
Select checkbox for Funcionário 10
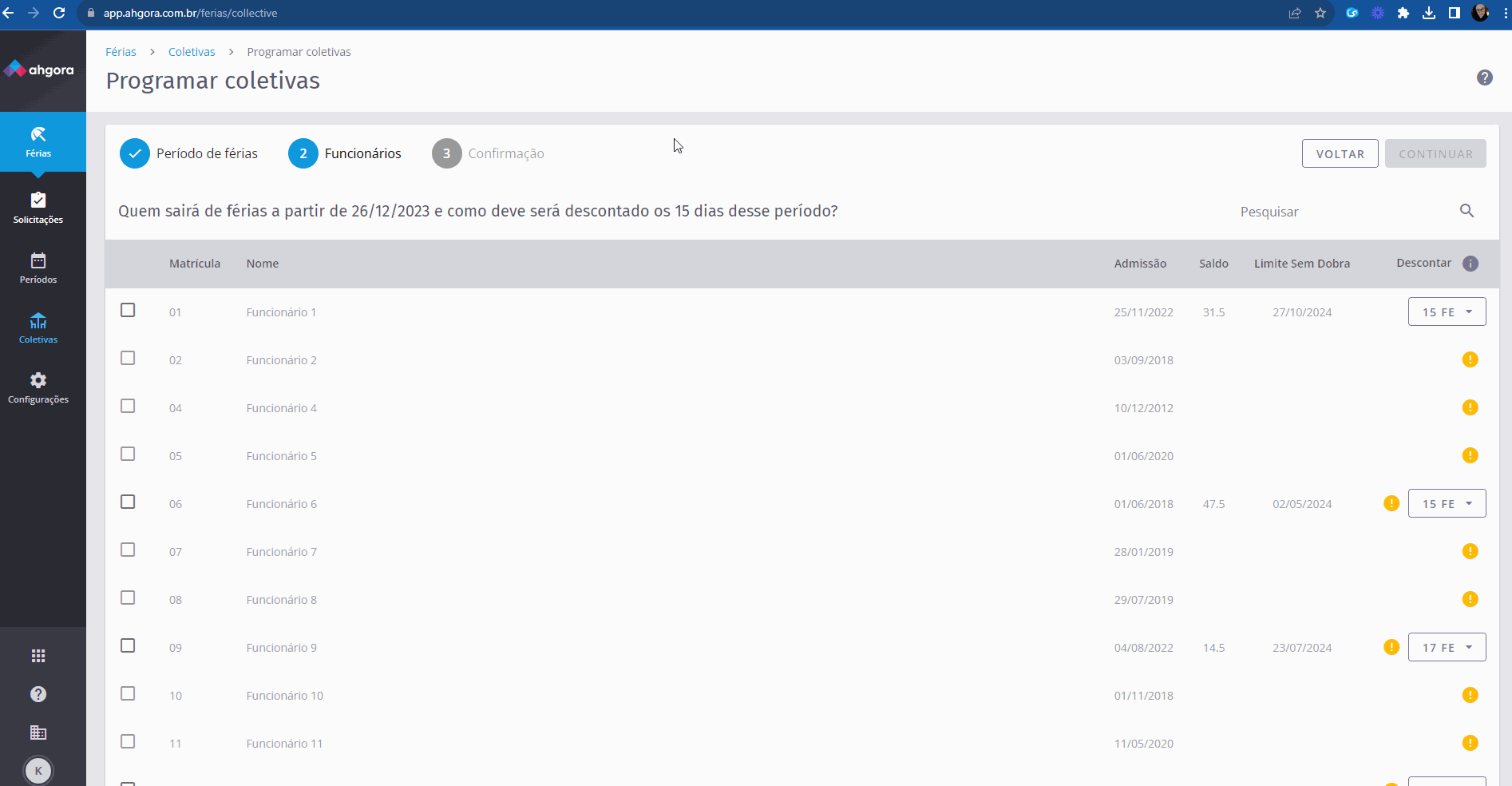[x=128, y=693]
